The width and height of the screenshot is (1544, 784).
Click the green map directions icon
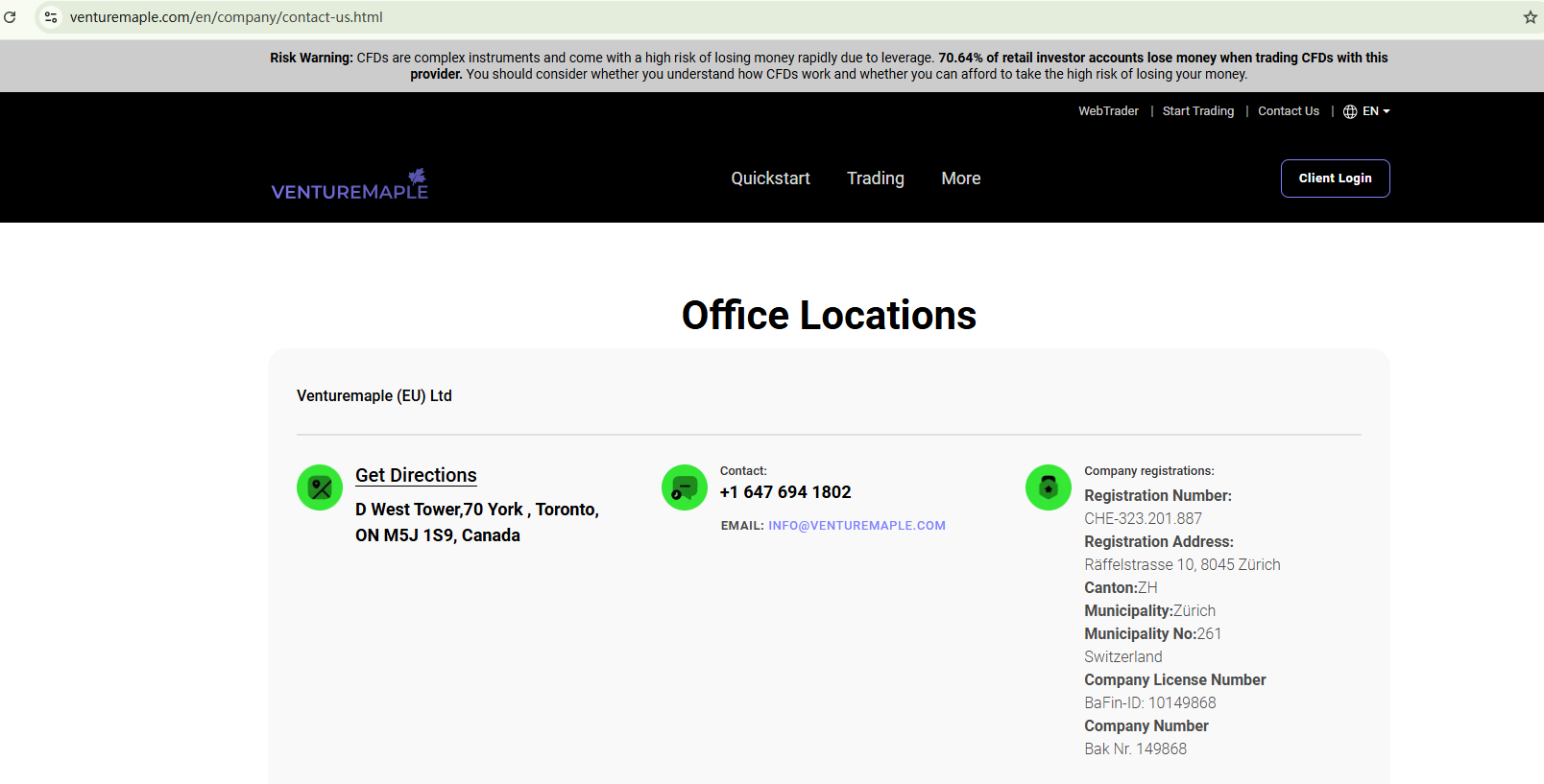tap(320, 487)
